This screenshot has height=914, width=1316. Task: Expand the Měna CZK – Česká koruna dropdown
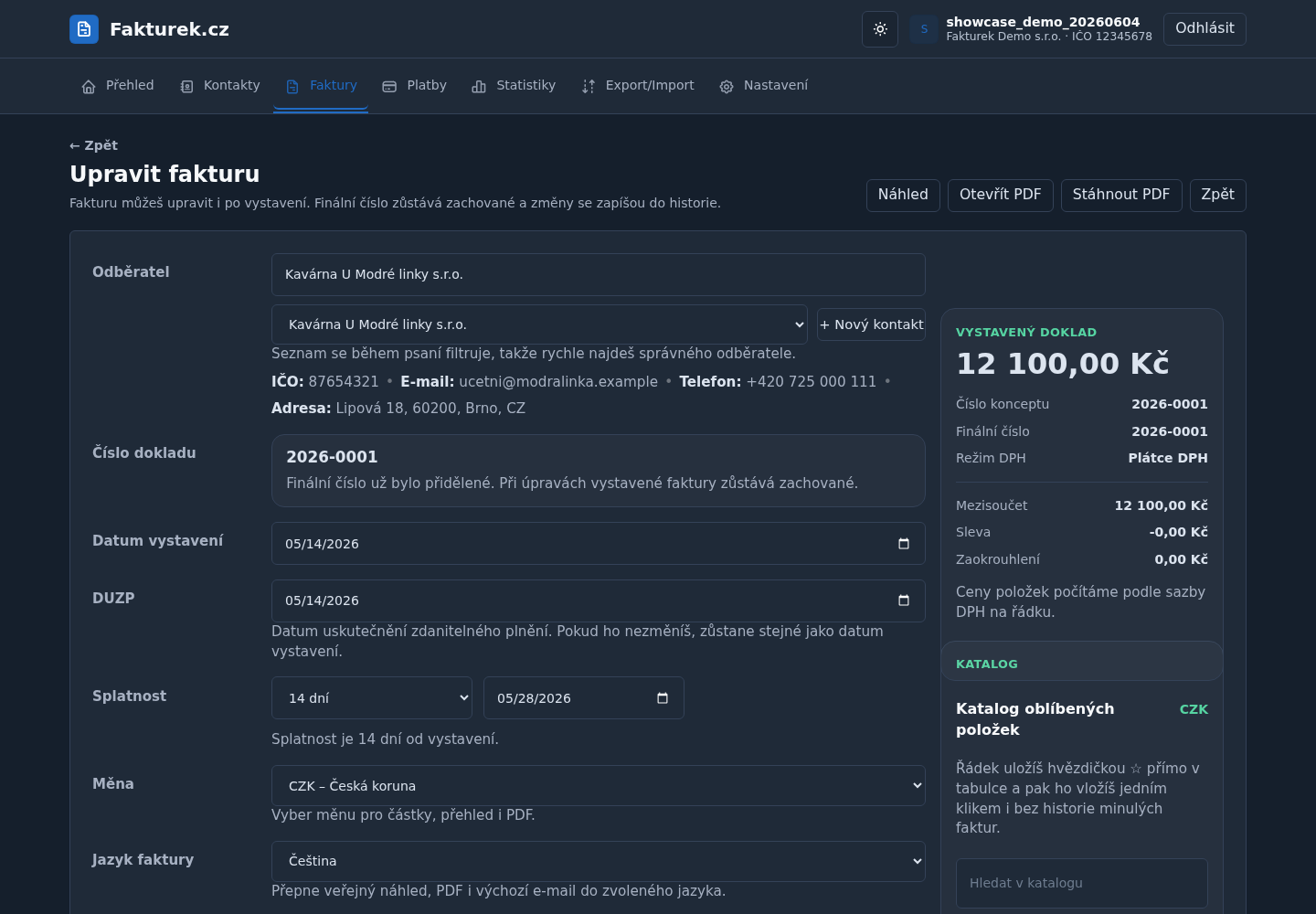(x=599, y=786)
